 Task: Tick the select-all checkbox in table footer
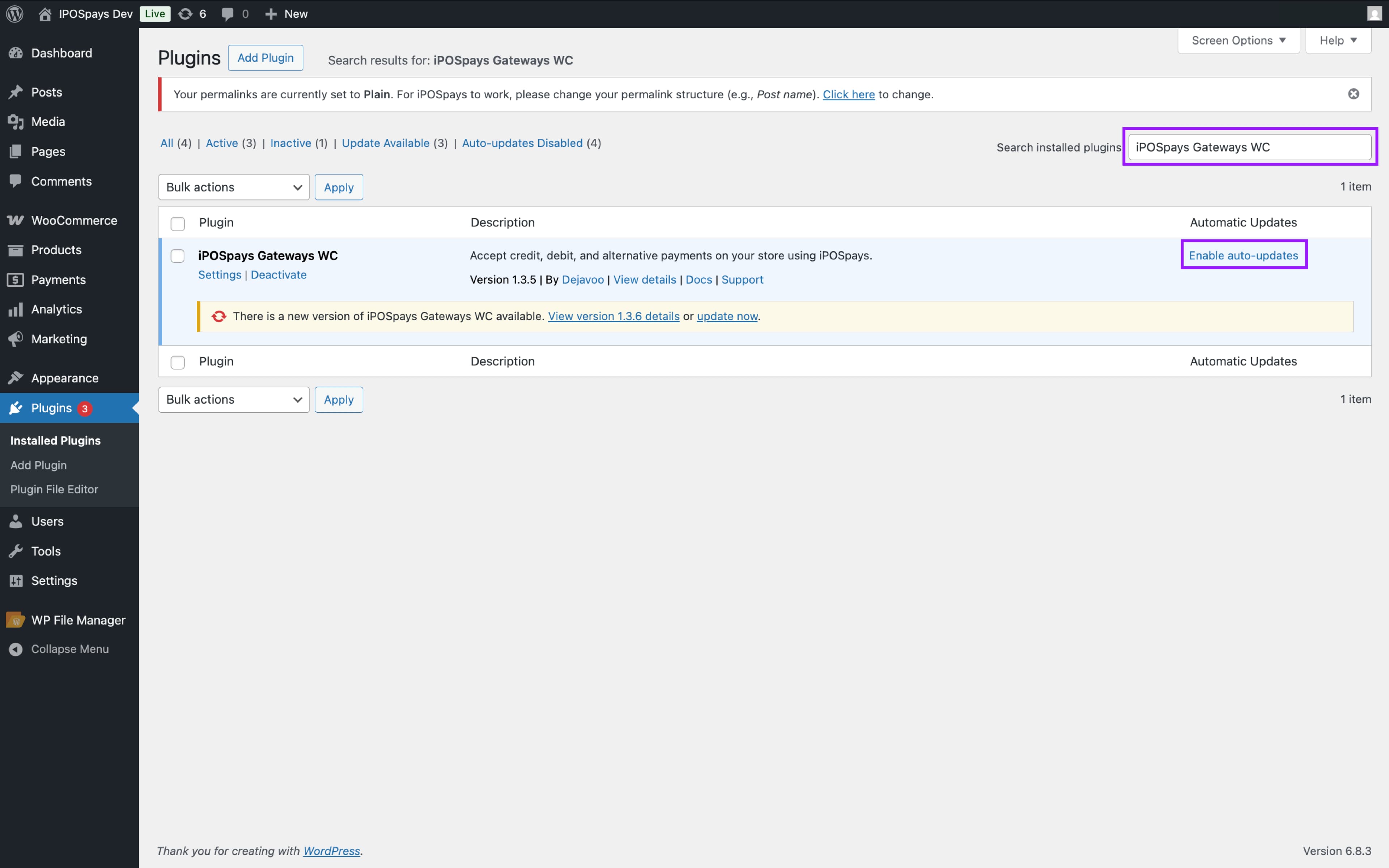tap(177, 362)
